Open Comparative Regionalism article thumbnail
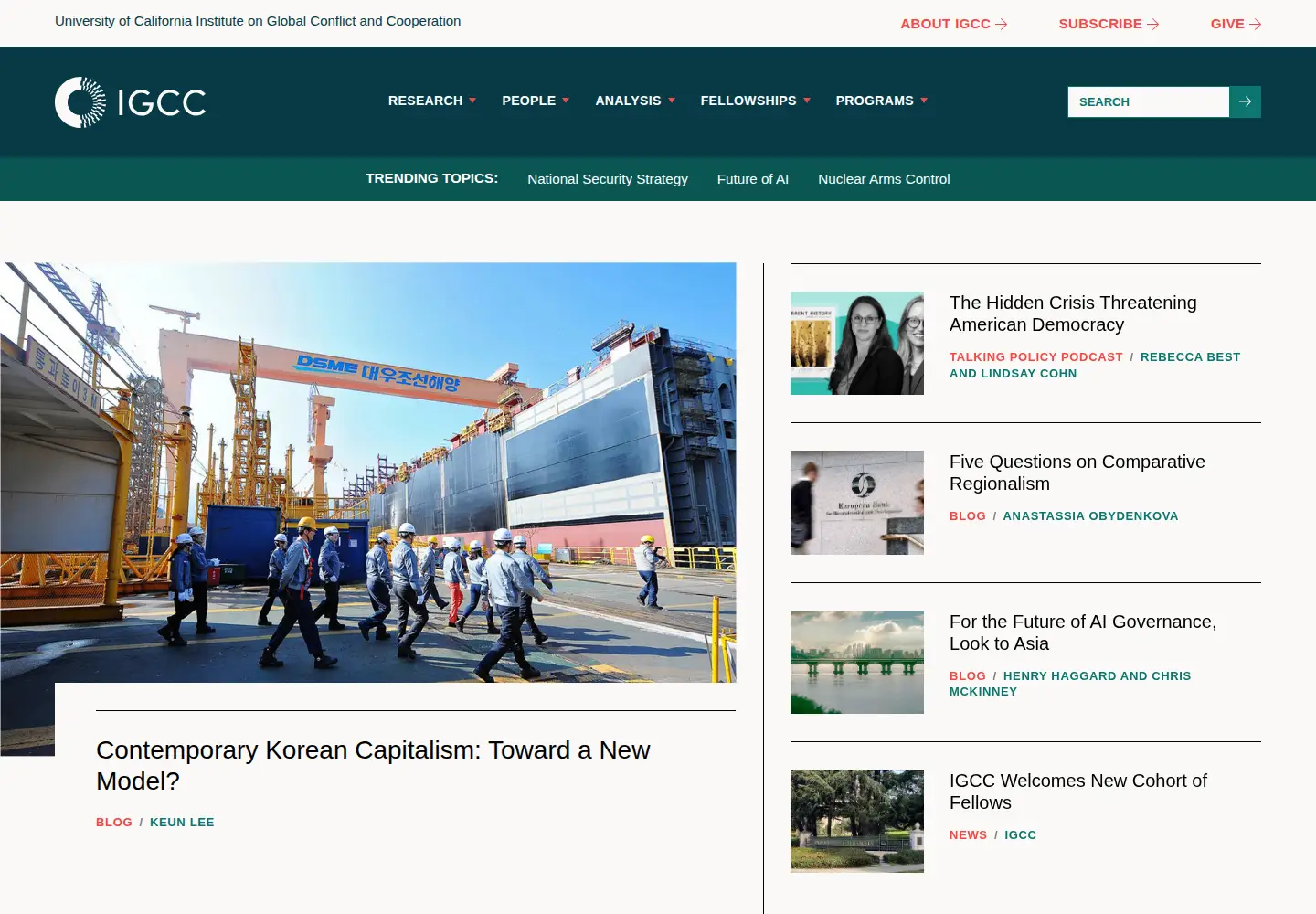 [857, 503]
